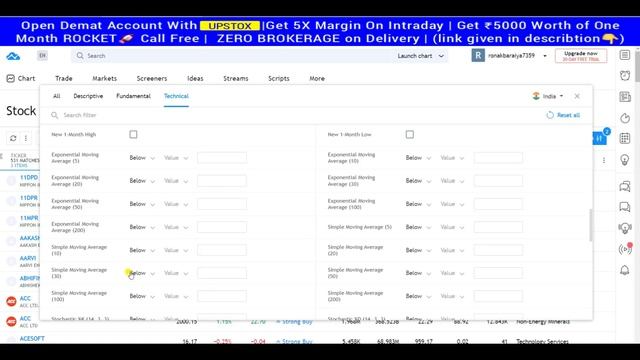Click the top Search box
This screenshot has height=360, width=640.
pyautogui.click(x=233, y=56)
